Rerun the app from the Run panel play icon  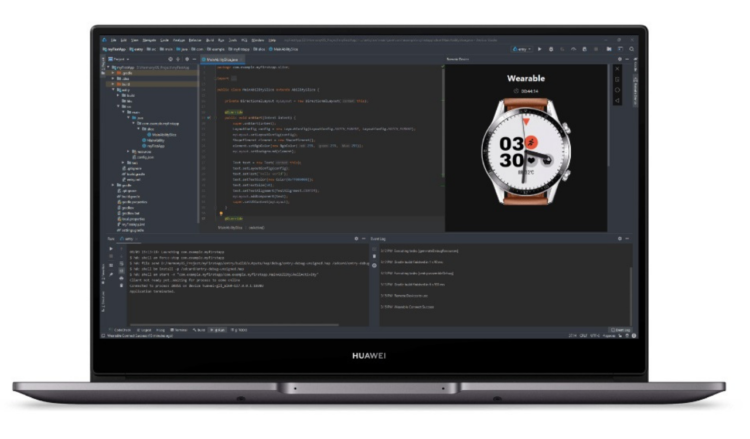[111, 249]
